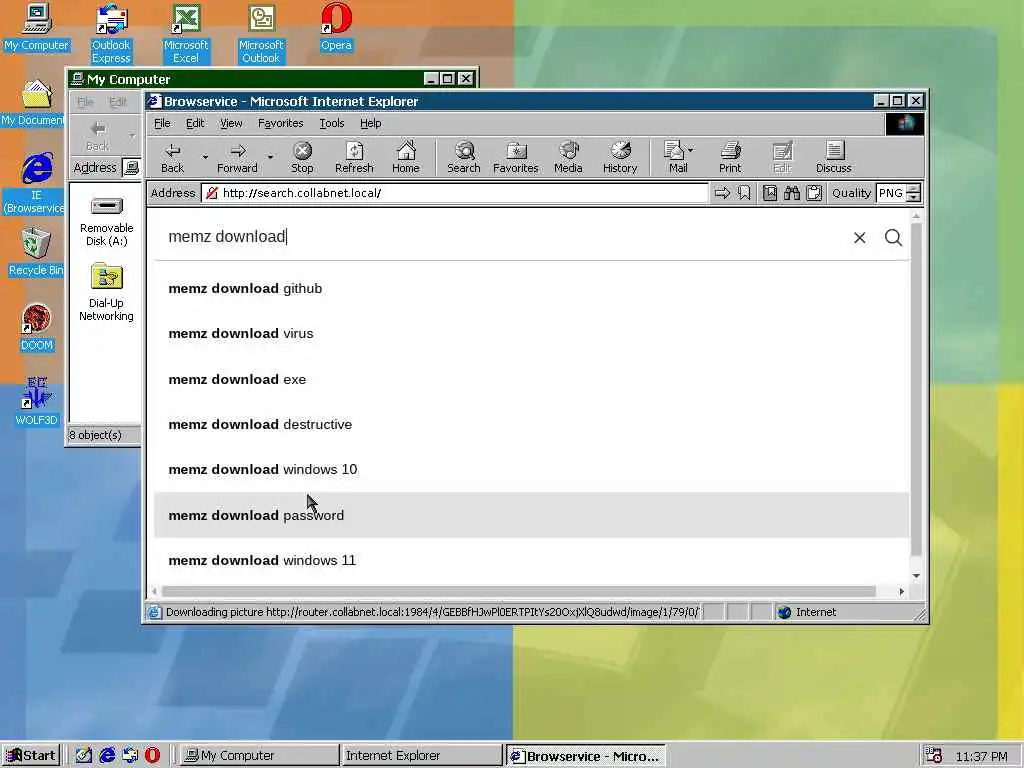The width and height of the screenshot is (1024, 768).
Task: Open the Back button history dropdown arrow
Action: coord(205,157)
